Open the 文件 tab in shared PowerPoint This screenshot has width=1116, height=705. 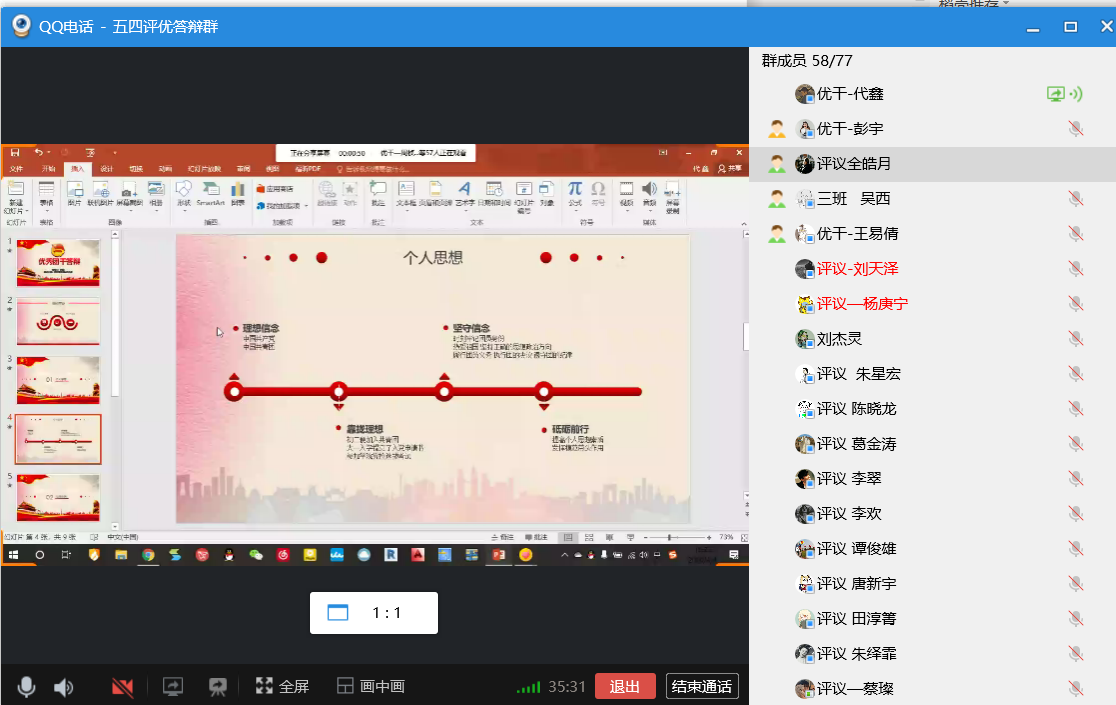coord(16,169)
